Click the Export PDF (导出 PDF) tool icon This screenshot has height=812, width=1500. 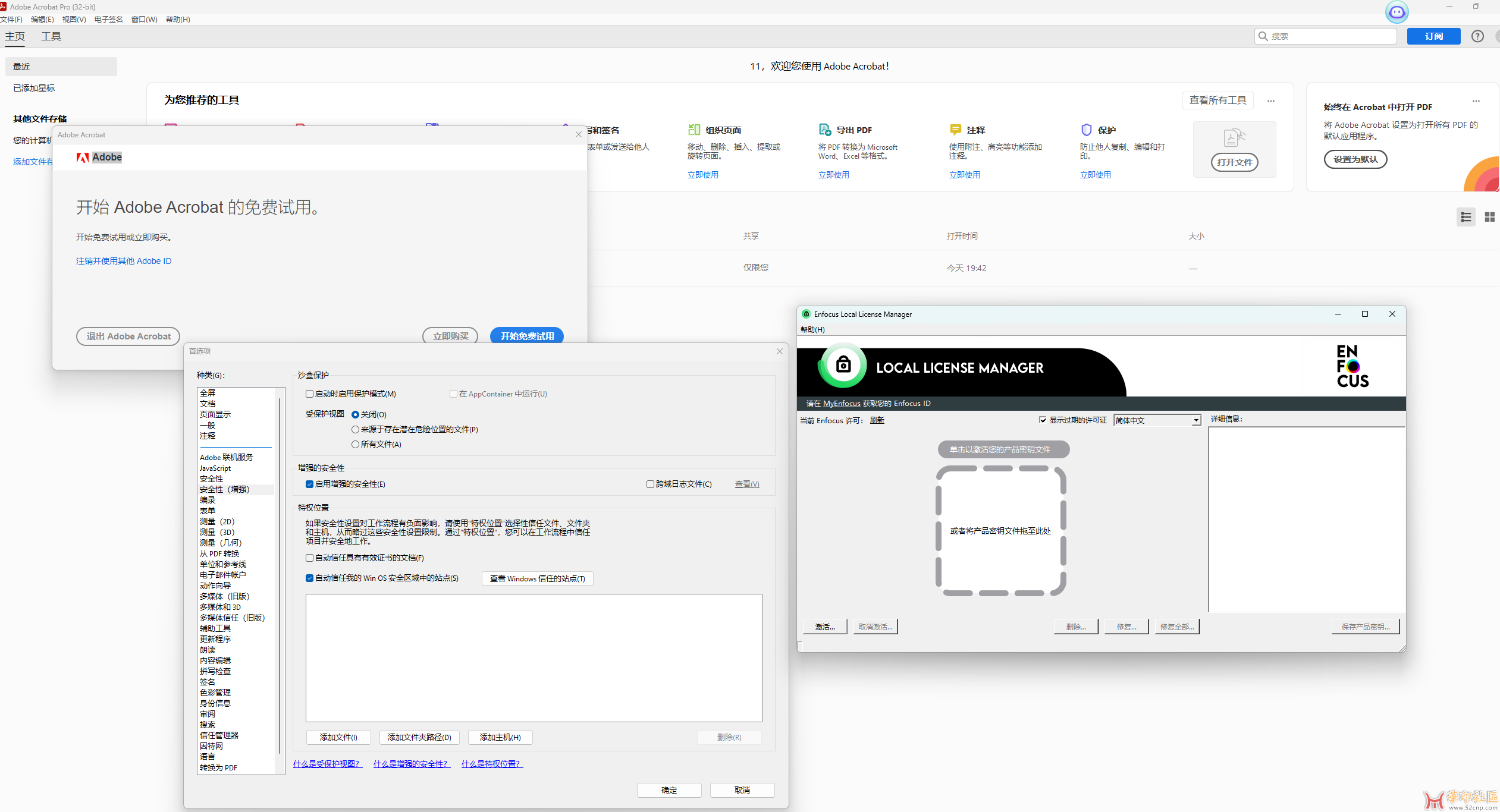[x=824, y=130]
